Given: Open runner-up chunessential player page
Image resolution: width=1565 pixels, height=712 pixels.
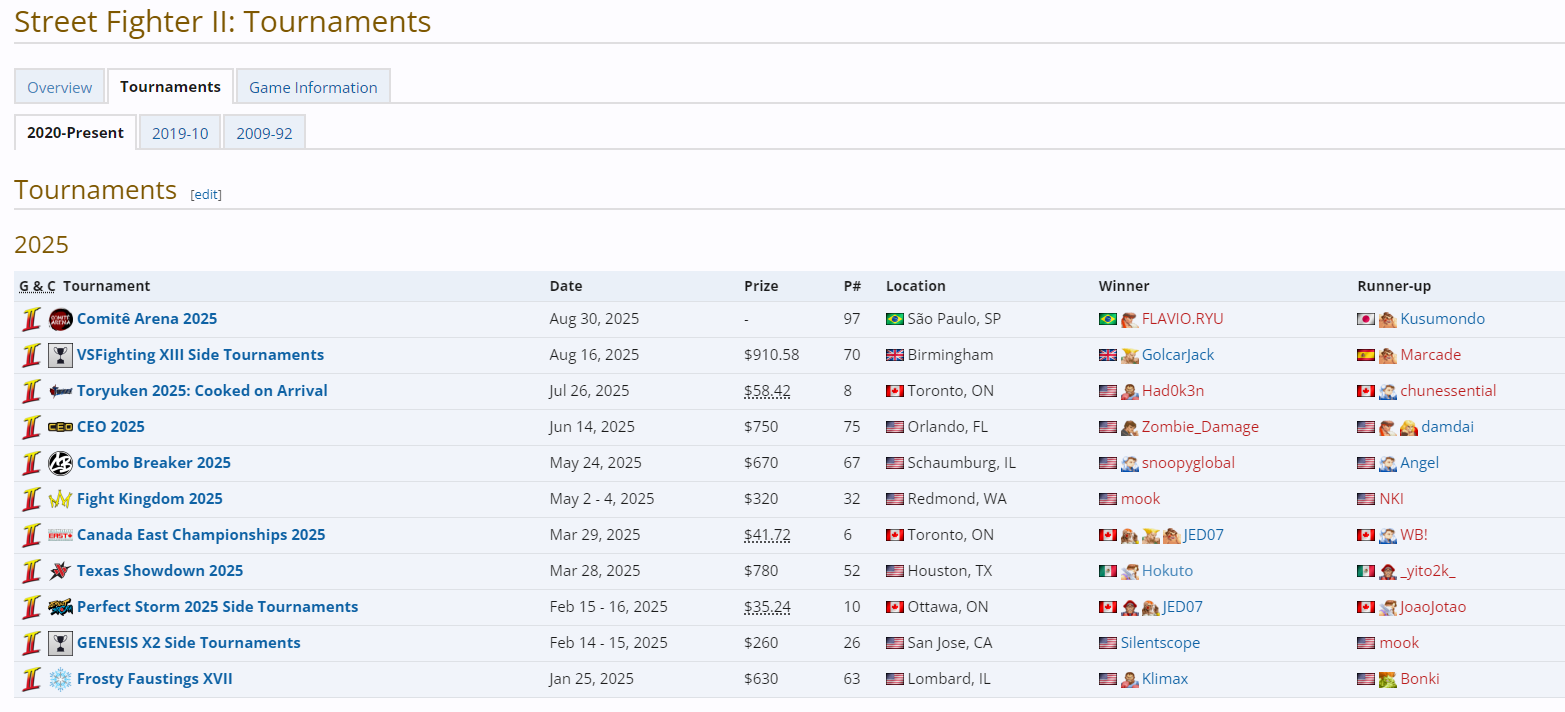Looking at the screenshot, I should [1448, 391].
